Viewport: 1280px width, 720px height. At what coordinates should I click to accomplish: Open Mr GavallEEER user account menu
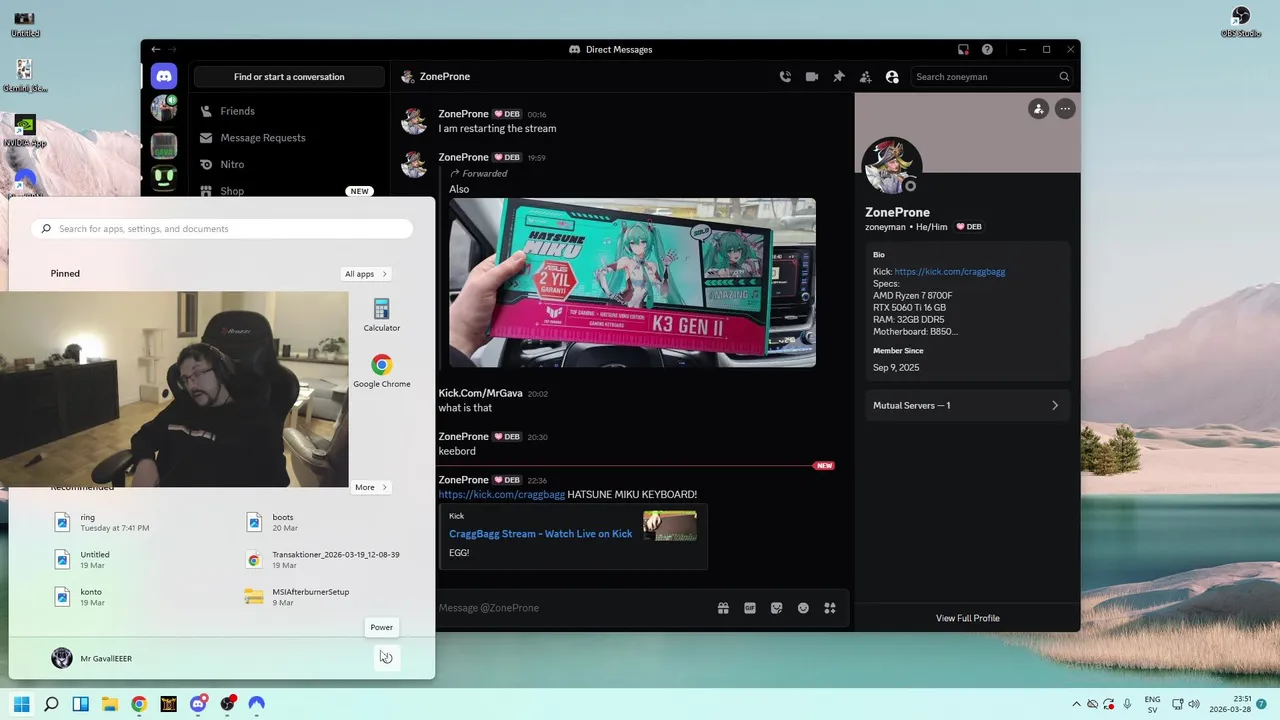click(x=92, y=658)
